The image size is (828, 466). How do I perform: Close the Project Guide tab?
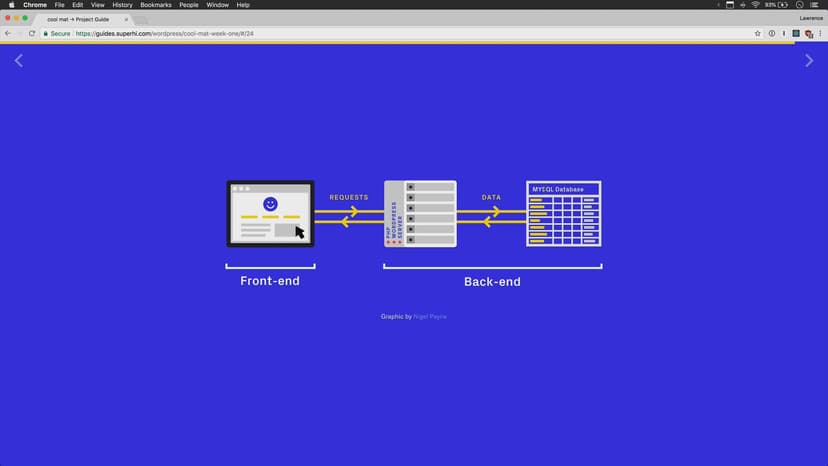125,19
